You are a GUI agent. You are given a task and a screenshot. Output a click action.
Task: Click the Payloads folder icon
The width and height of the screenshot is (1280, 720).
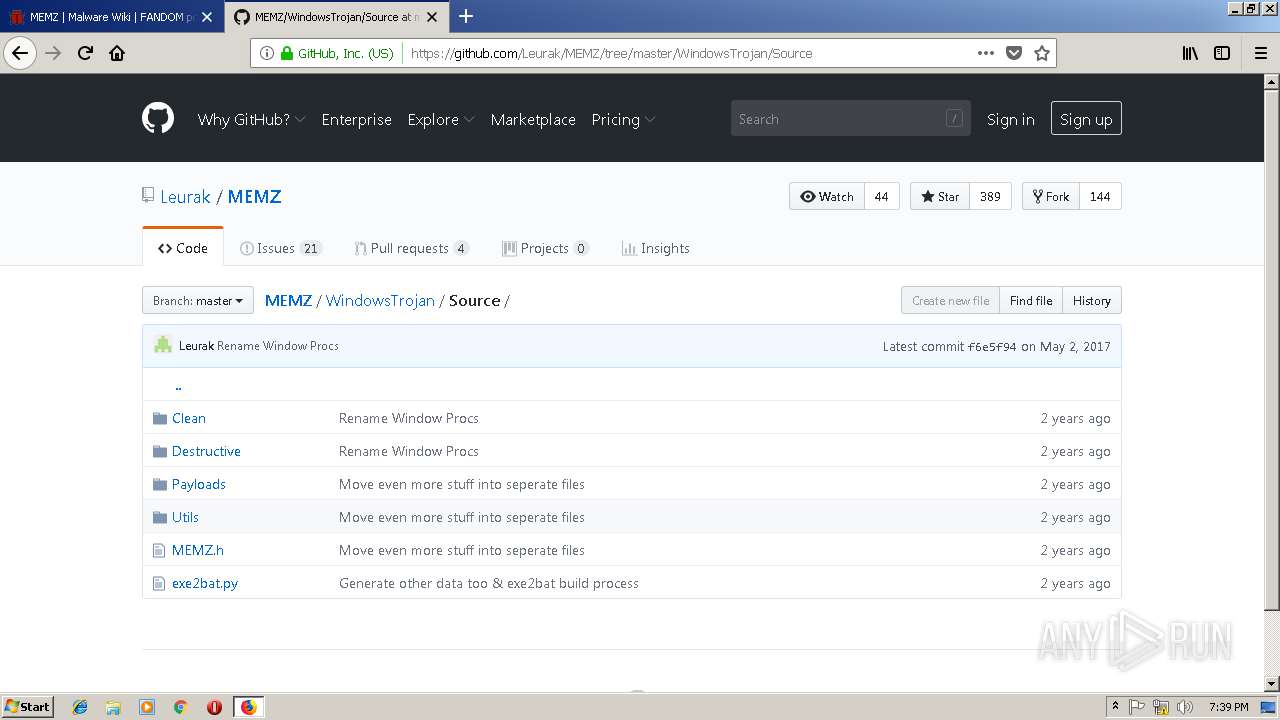click(160, 484)
